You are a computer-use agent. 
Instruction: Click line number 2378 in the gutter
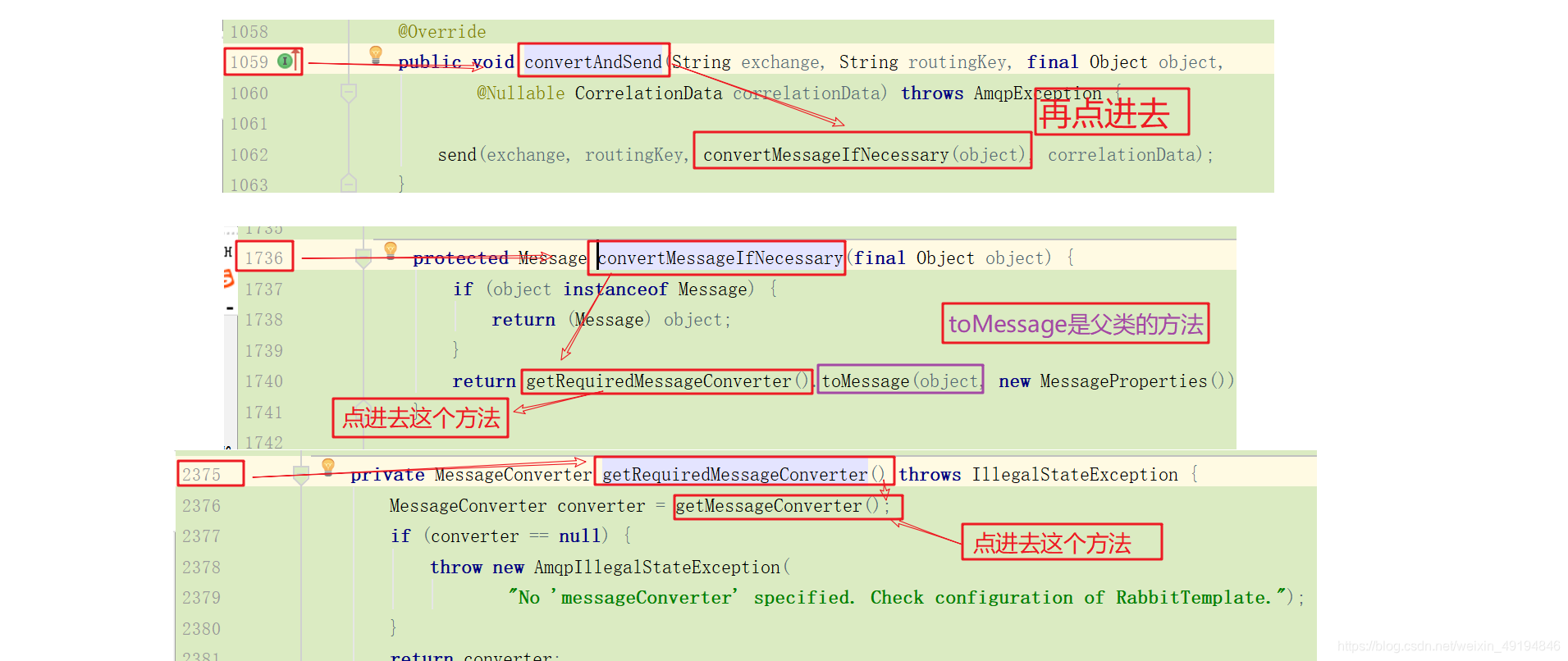pos(201,568)
